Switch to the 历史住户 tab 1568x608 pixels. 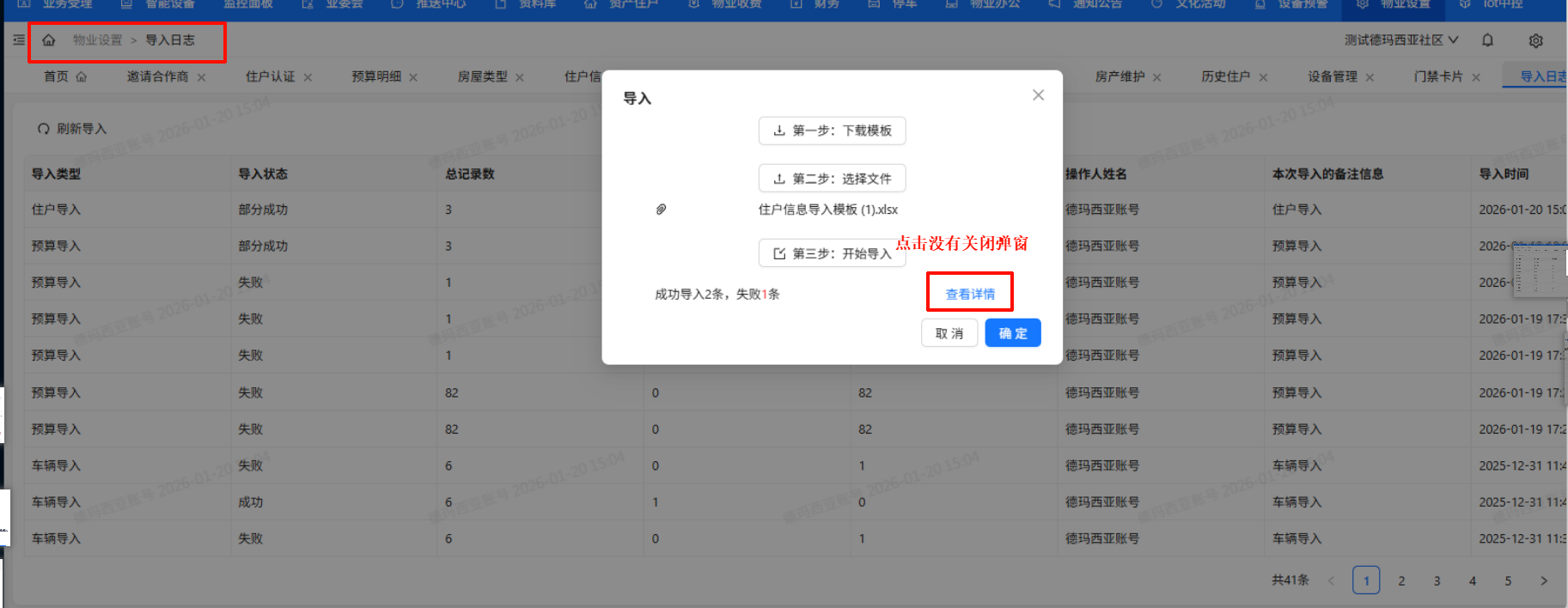coord(1226,77)
